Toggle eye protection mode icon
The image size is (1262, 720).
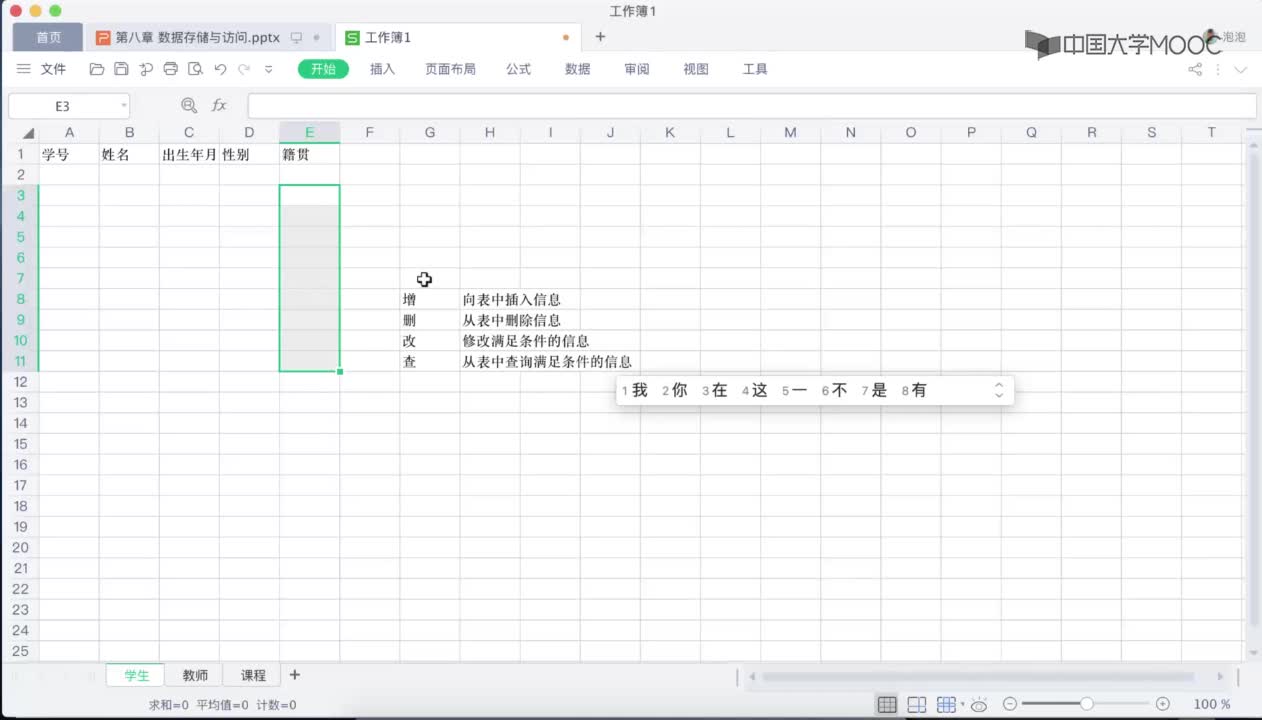click(979, 704)
